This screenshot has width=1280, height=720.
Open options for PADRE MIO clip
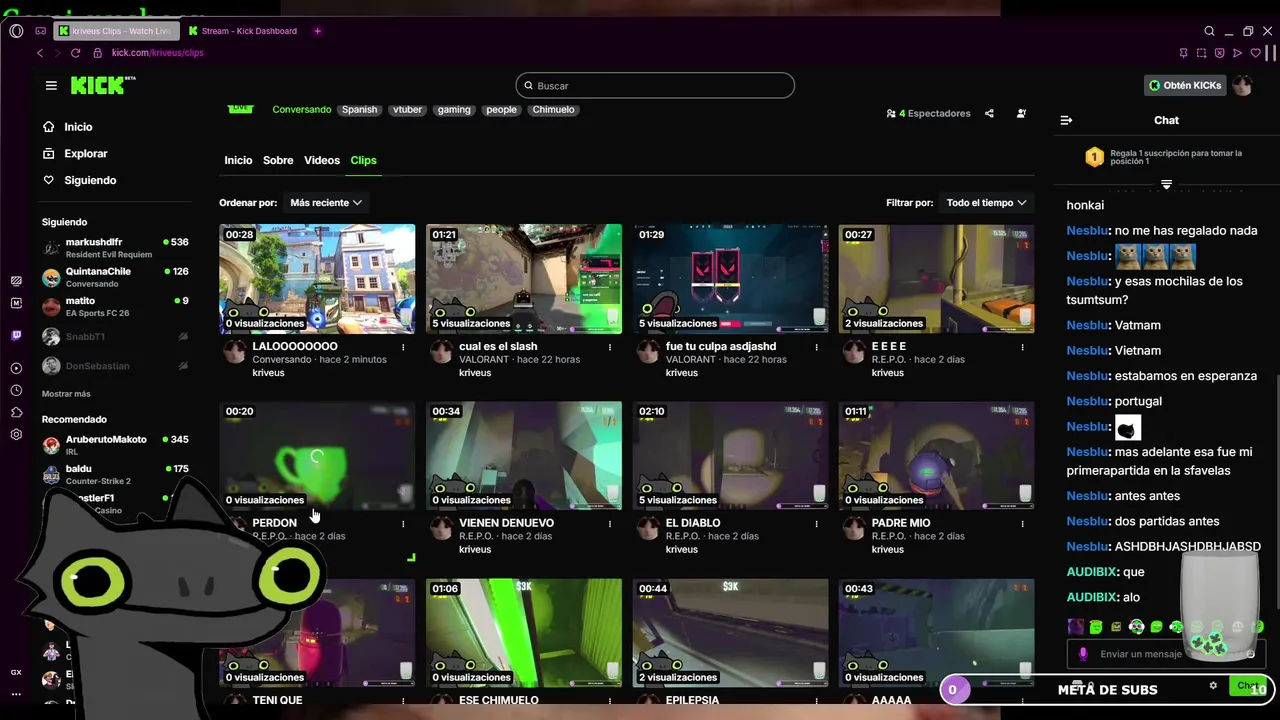tap(1023, 523)
